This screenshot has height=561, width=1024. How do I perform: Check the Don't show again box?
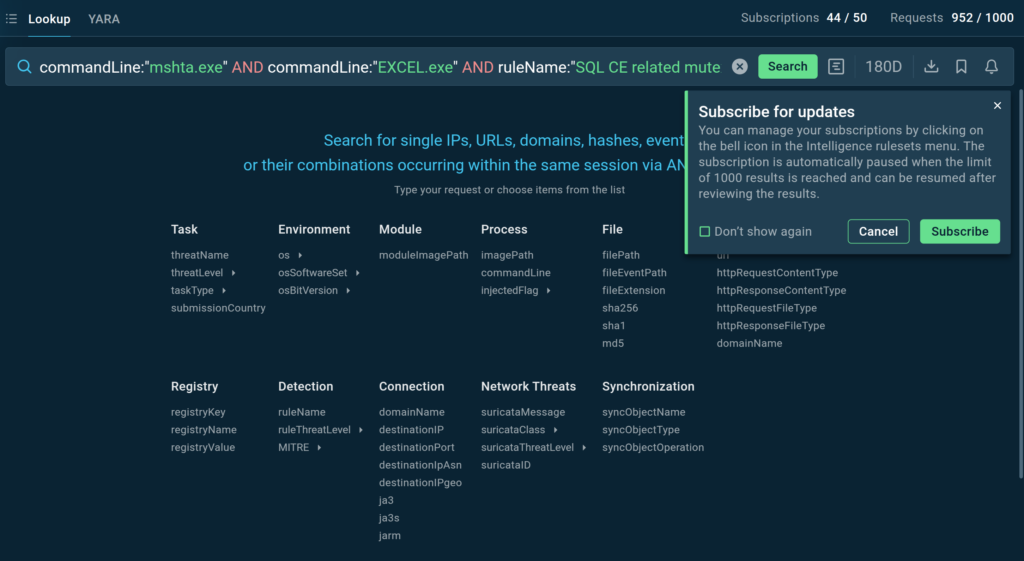coord(705,232)
